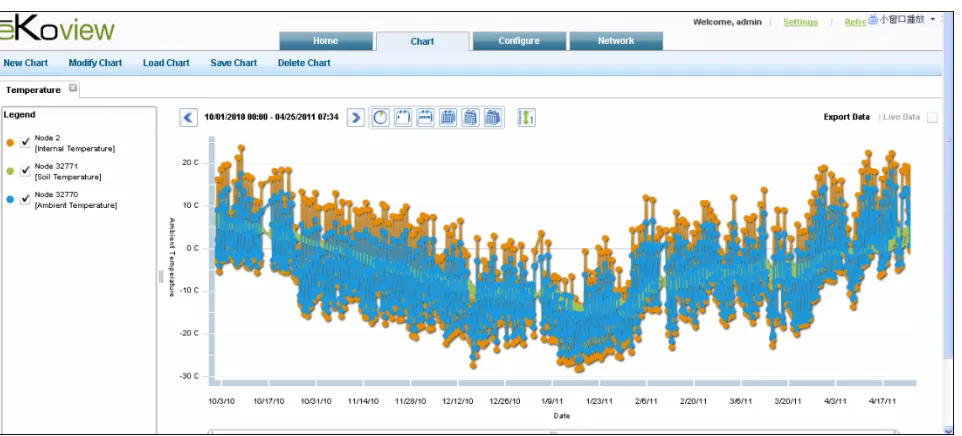The height and width of the screenshot is (436, 962).
Task: Uncheck Node 32771 Soil Temperature
Action: pos(25,171)
